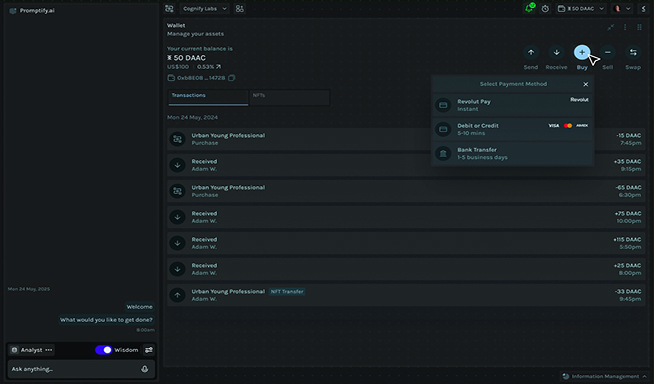Click the 50 DAAC current balance amount
Image resolution: width=654 pixels, height=384 pixels.
[186, 58]
